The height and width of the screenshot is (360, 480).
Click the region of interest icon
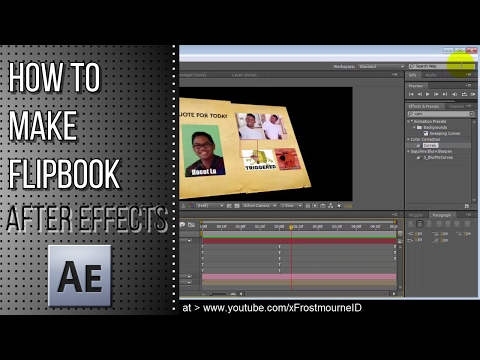coord(229,206)
